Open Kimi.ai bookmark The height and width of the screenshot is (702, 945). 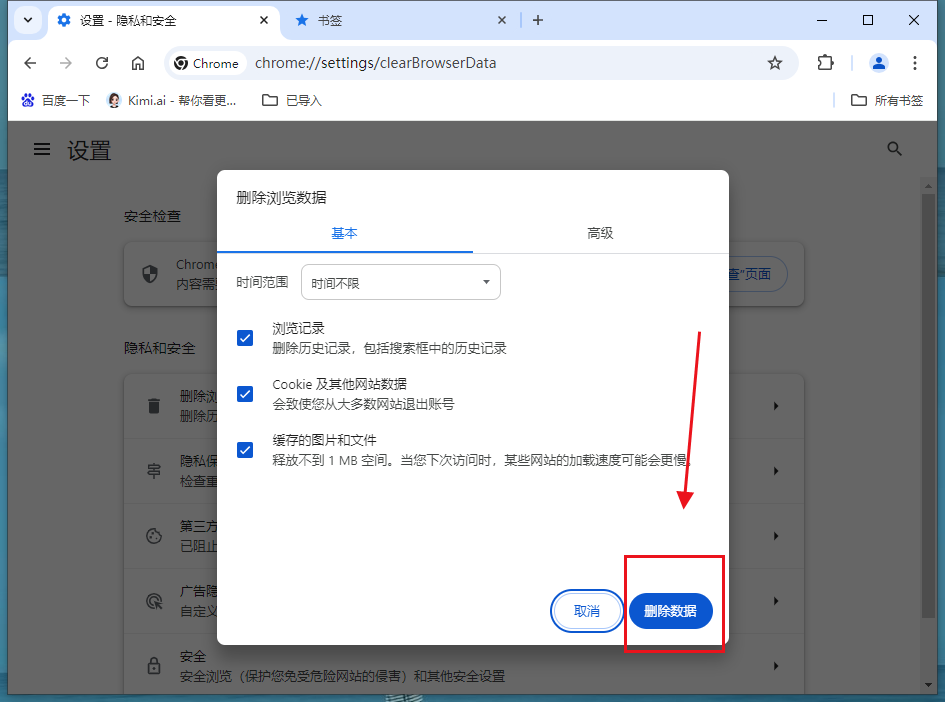(x=172, y=101)
